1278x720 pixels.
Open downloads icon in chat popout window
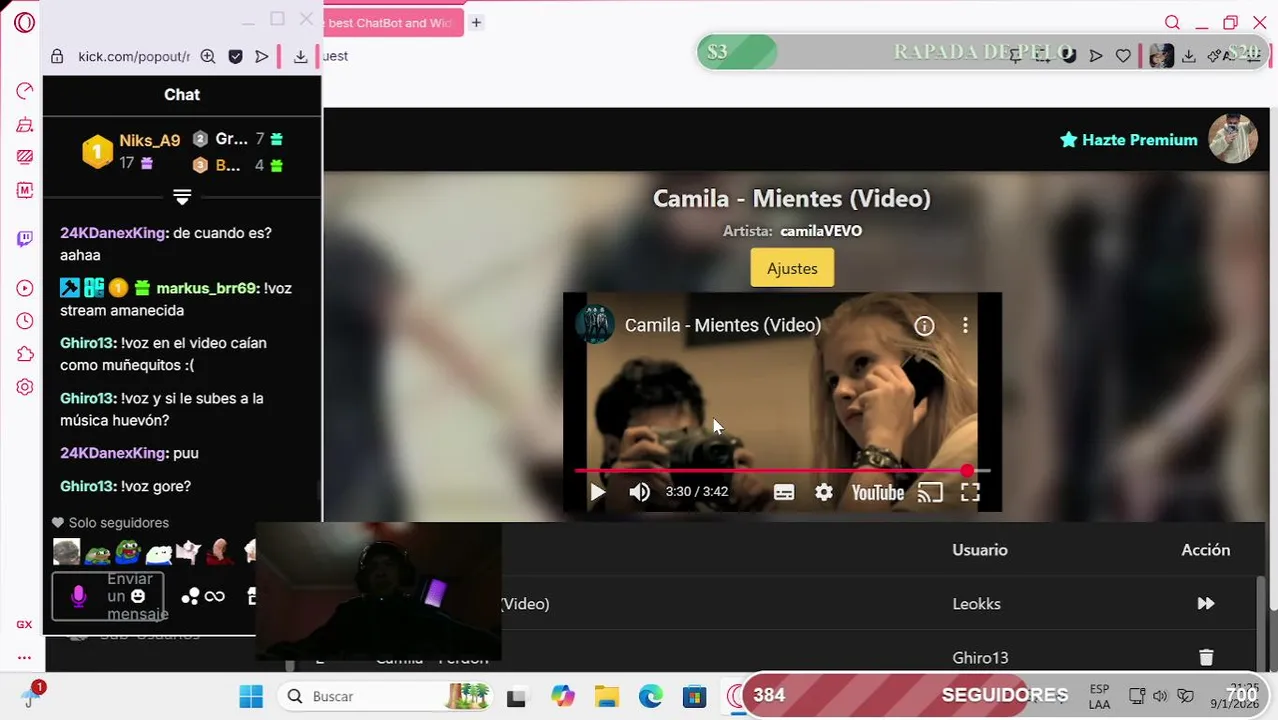[300, 57]
